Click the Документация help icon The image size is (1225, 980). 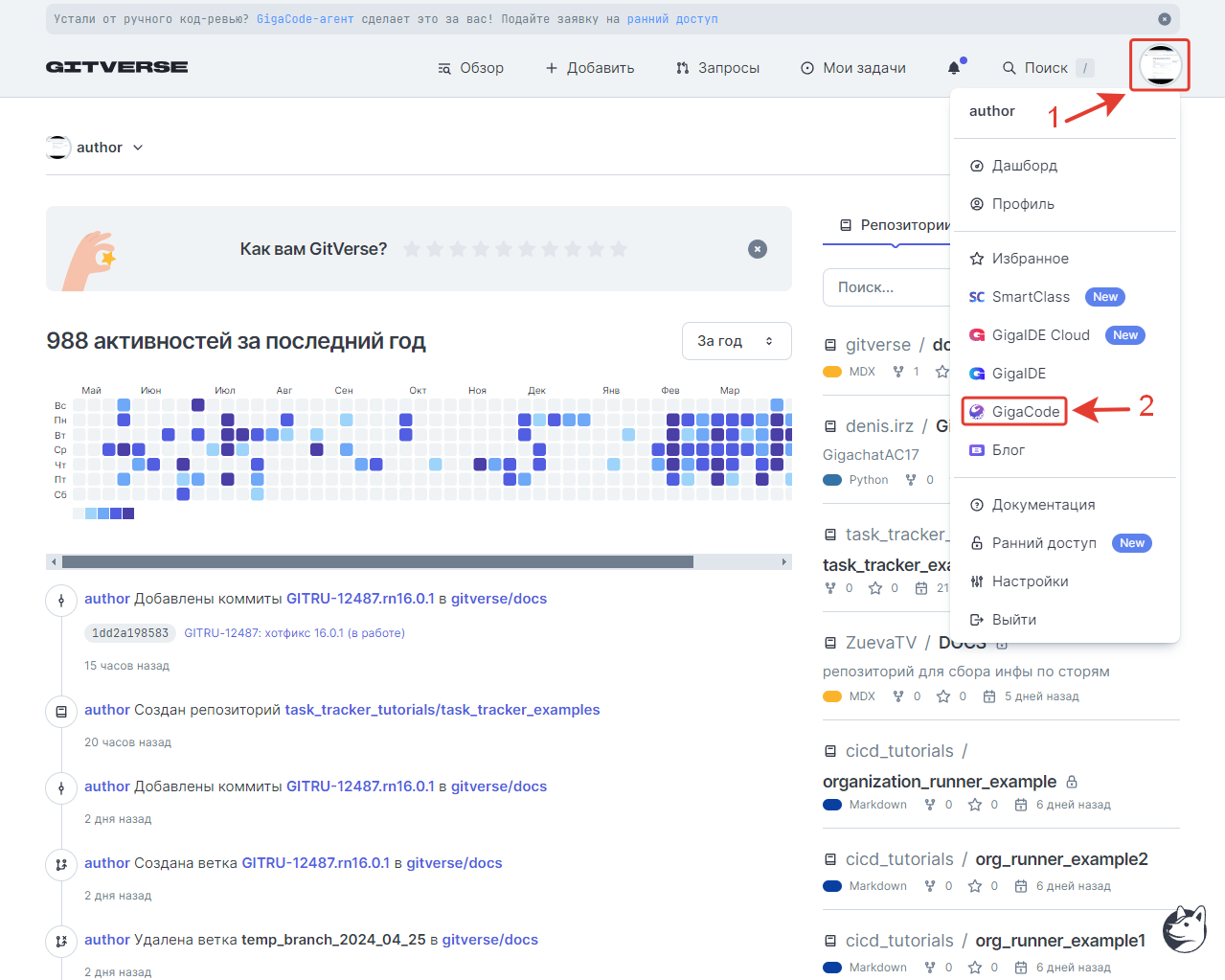tap(977, 505)
